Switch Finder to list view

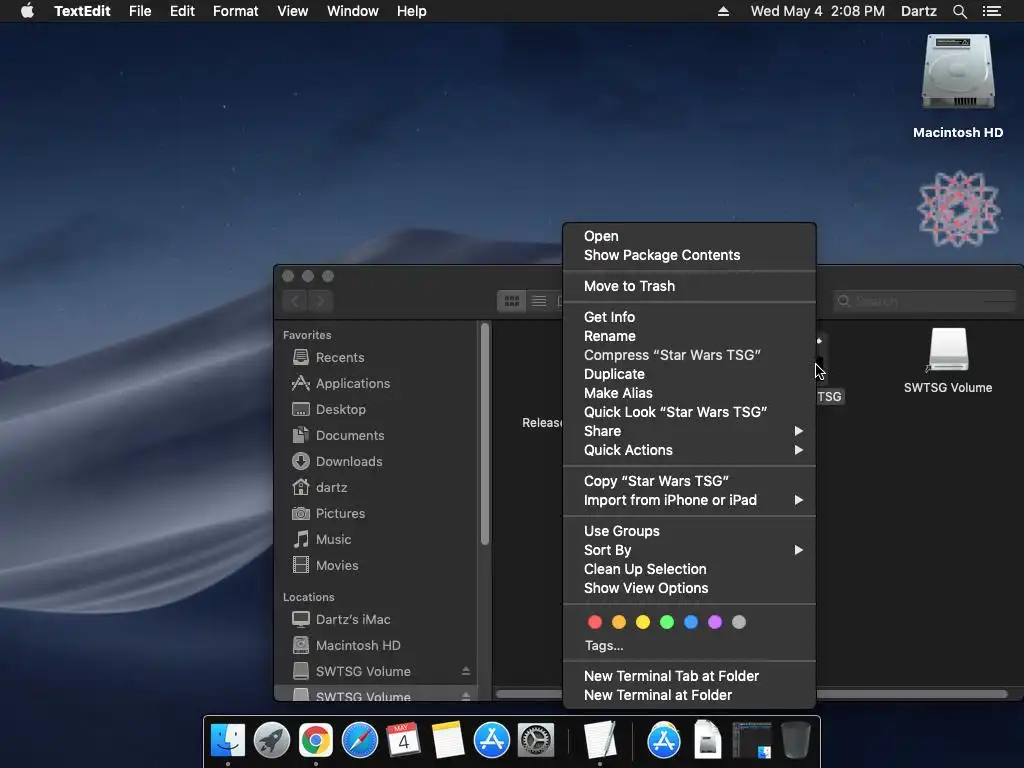[x=539, y=301]
